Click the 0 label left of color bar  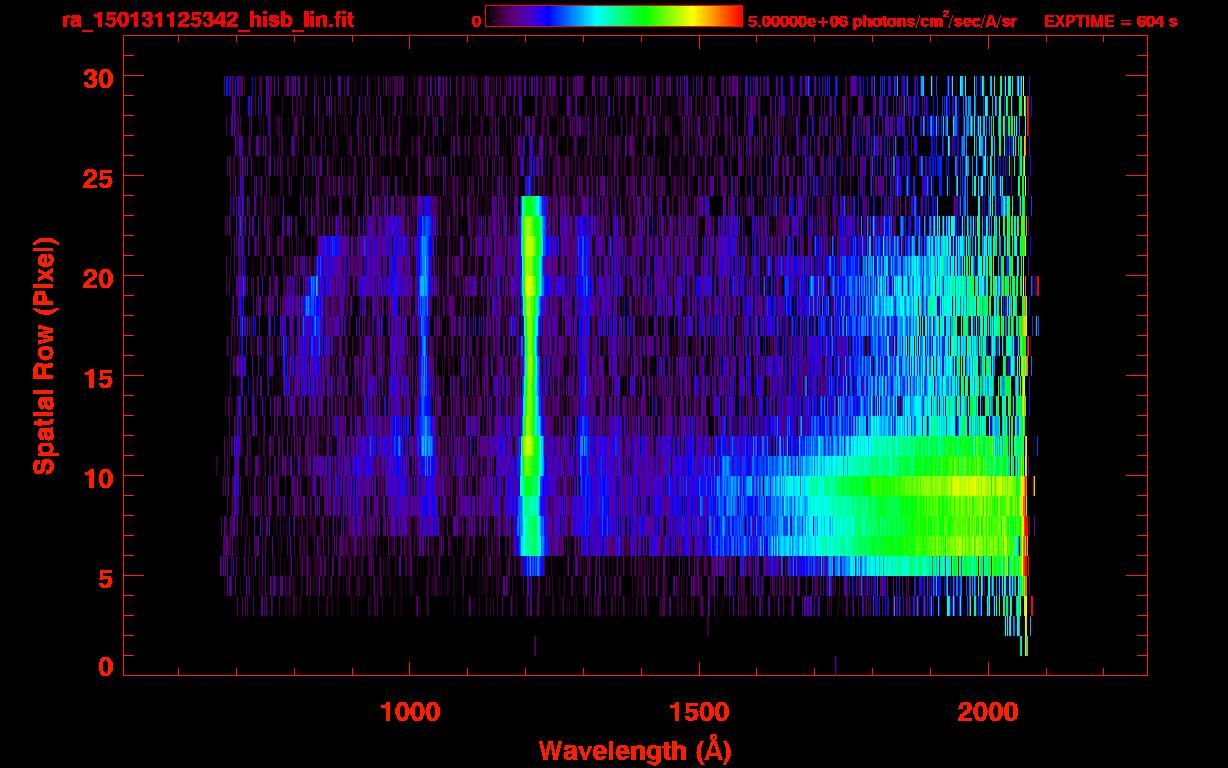point(476,21)
